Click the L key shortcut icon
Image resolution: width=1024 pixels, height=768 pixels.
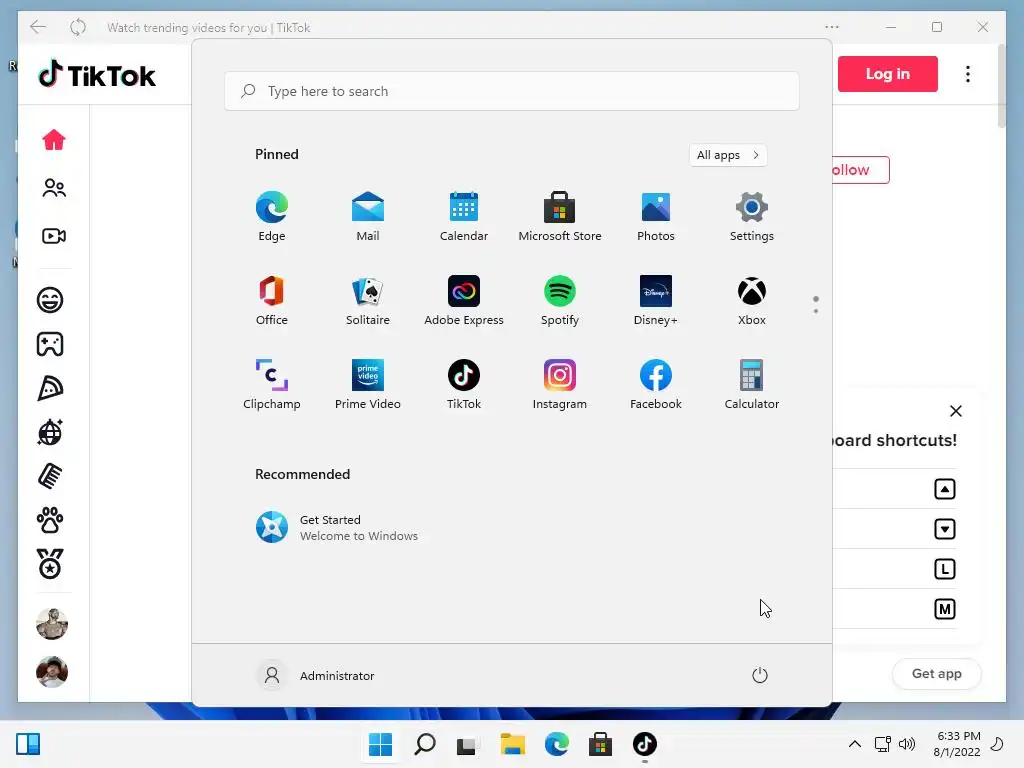click(944, 569)
